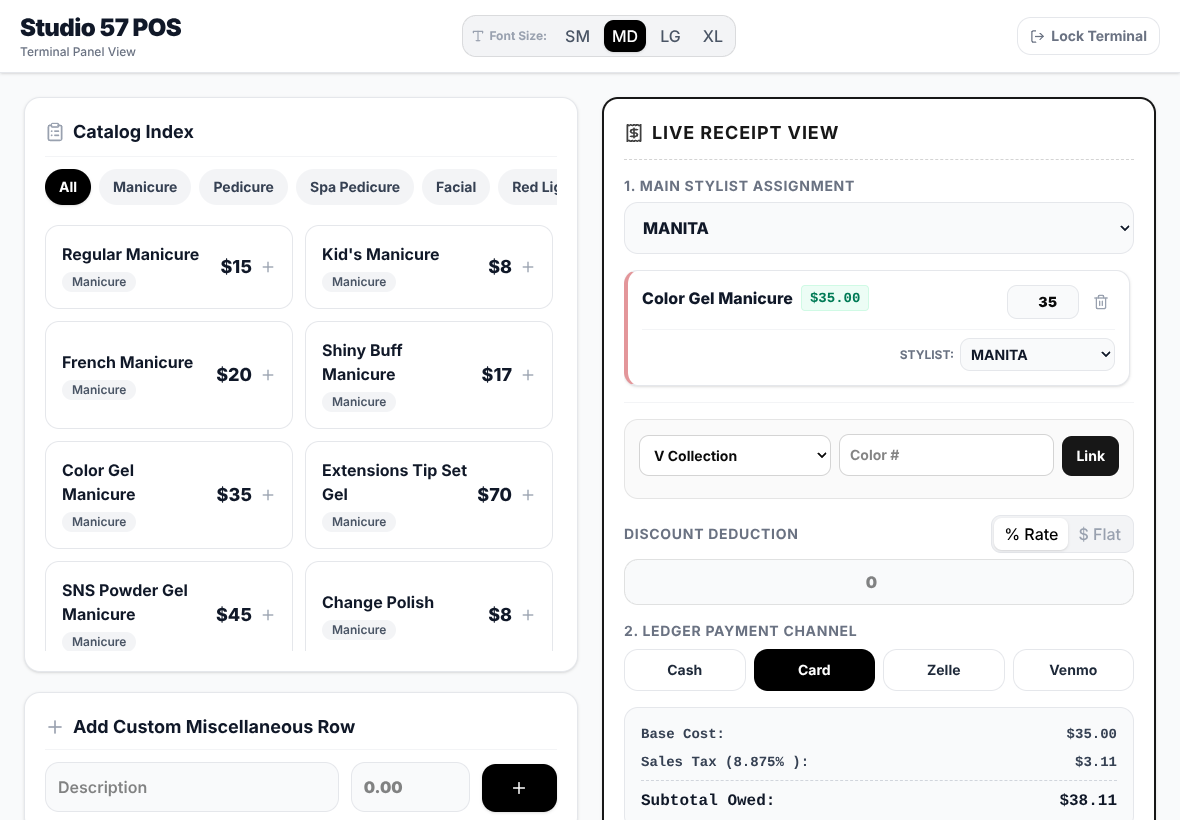Choose Zelle as the payment channel
This screenshot has height=820, width=1180.
pos(944,670)
